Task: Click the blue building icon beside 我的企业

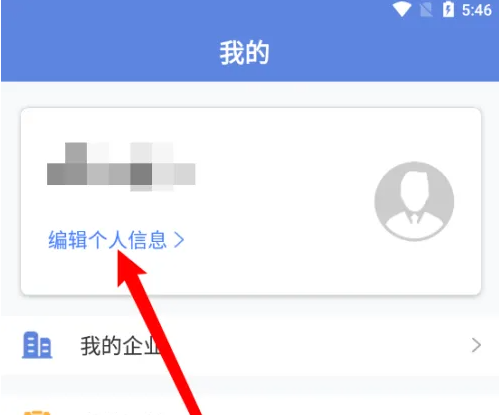Action: pos(37,345)
